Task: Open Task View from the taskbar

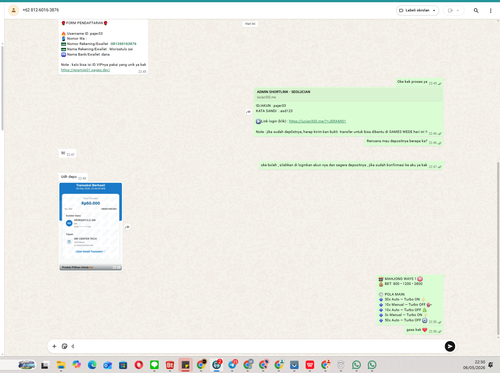Action: coord(45,365)
